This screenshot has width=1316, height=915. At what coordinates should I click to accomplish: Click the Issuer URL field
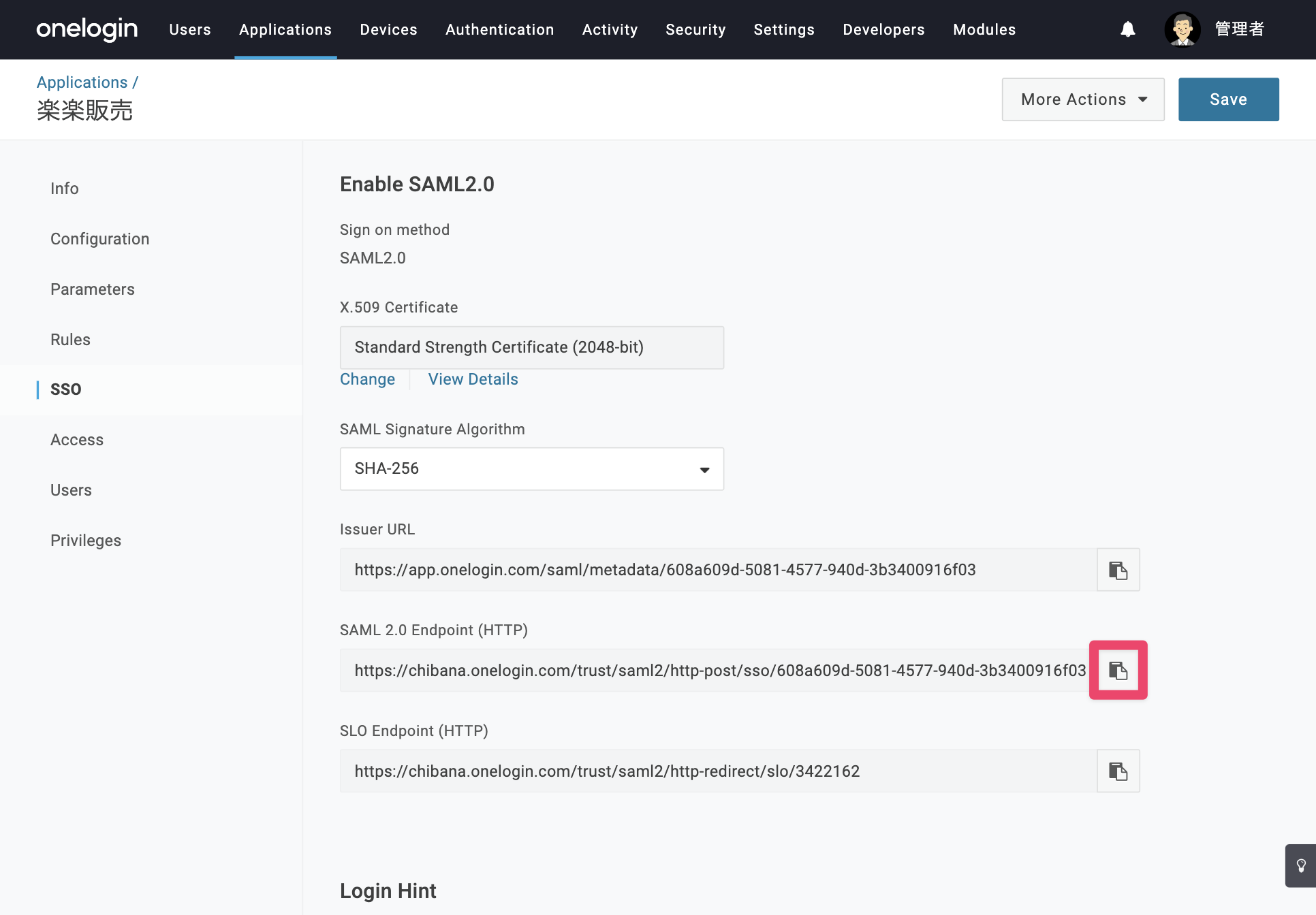pyautogui.click(x=718, y=570)
